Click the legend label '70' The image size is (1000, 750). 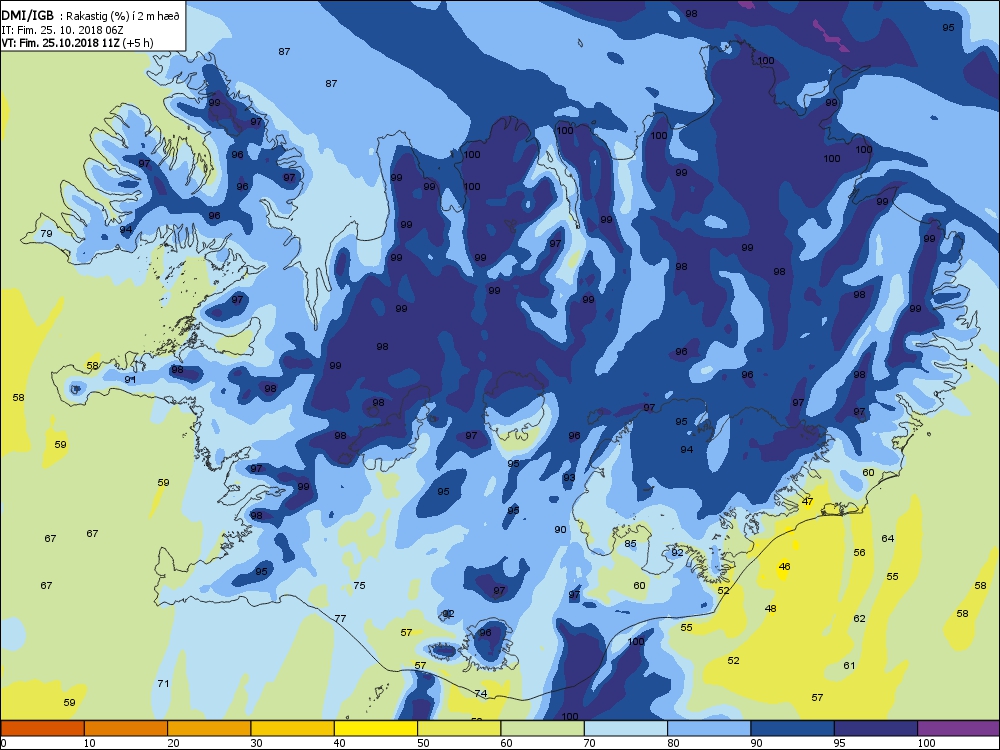(589, 742)
